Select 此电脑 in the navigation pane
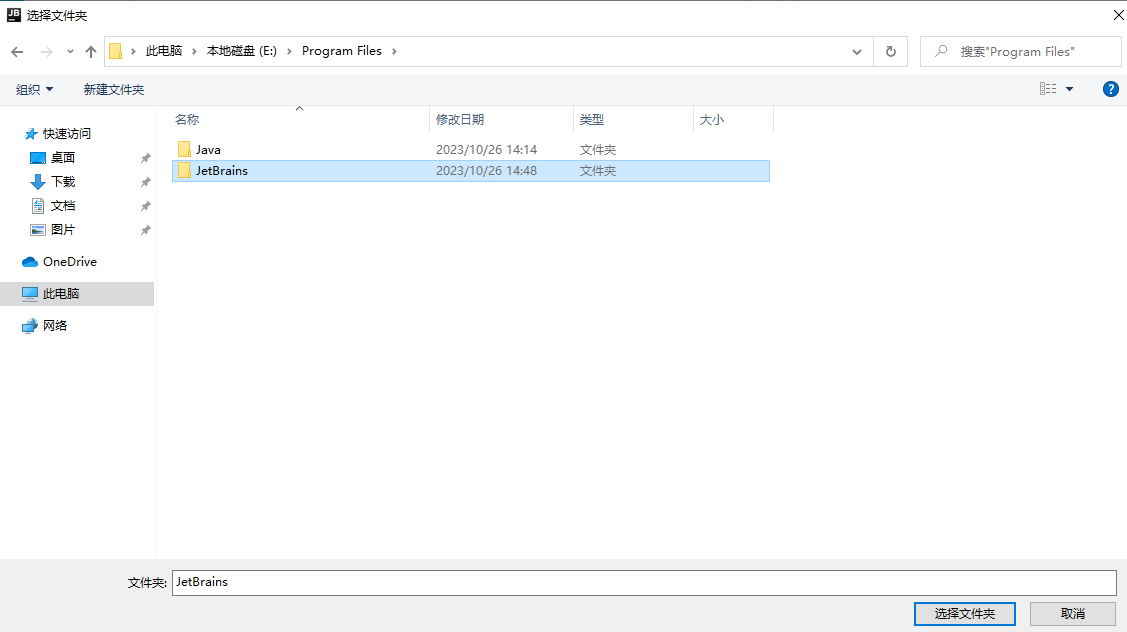The height and width of the screenshot is (632, 1127). (x=61, y=294)
